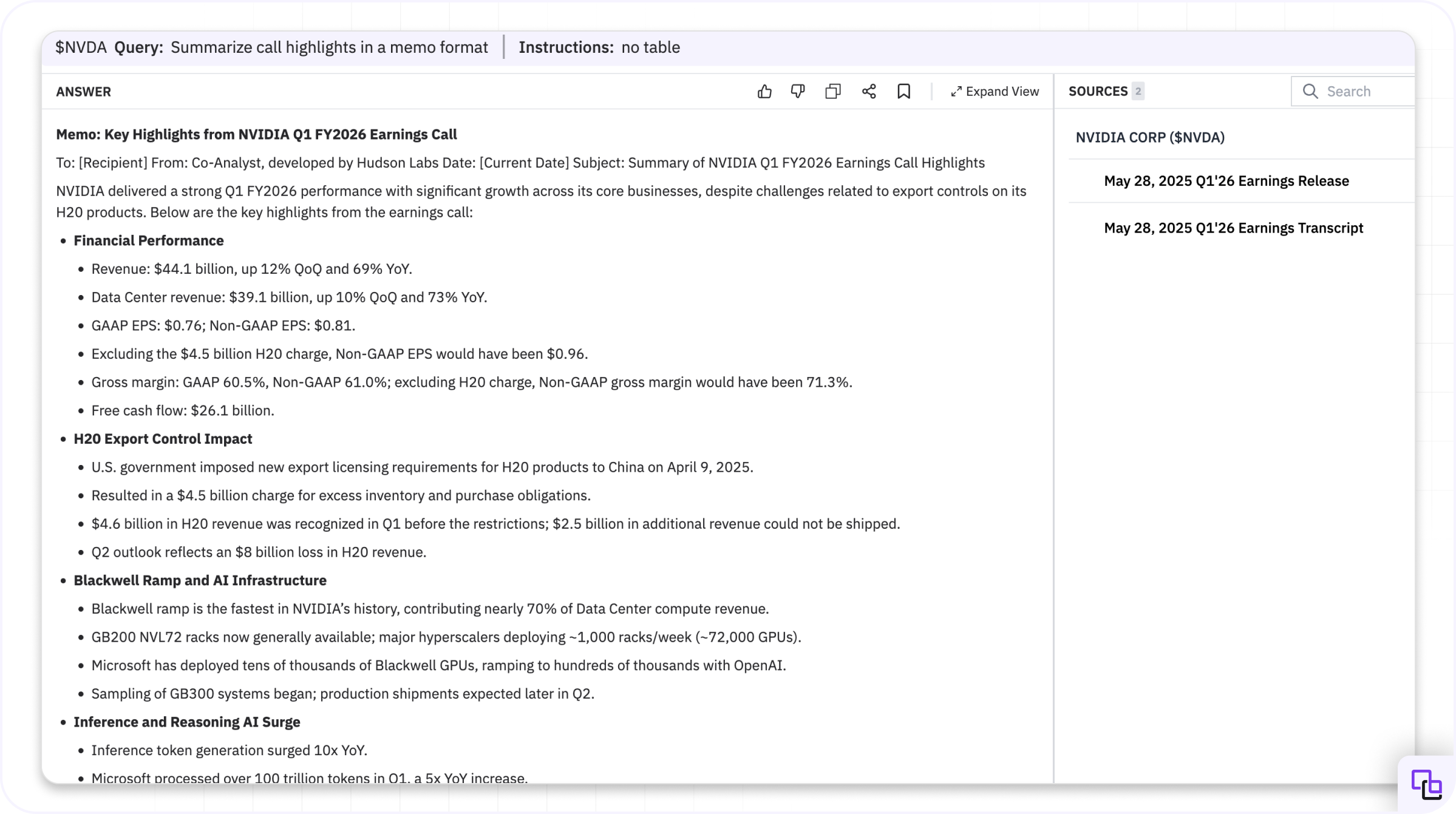
Task: Click the SOURCES count badge
Action: (x=1138, y=92)
